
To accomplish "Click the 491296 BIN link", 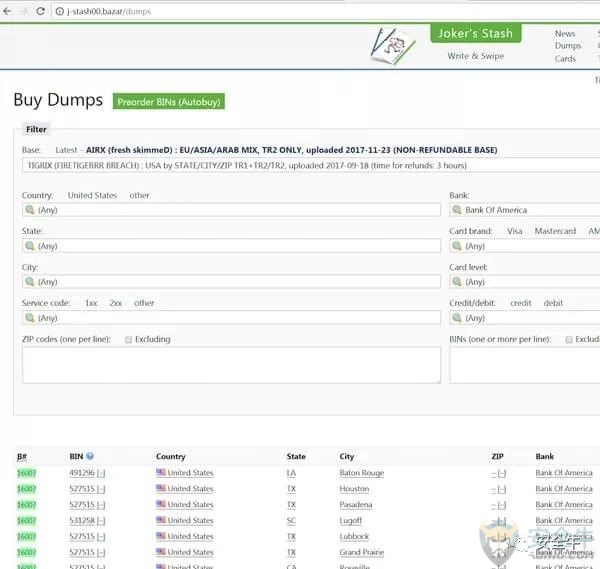I will 82,473.
